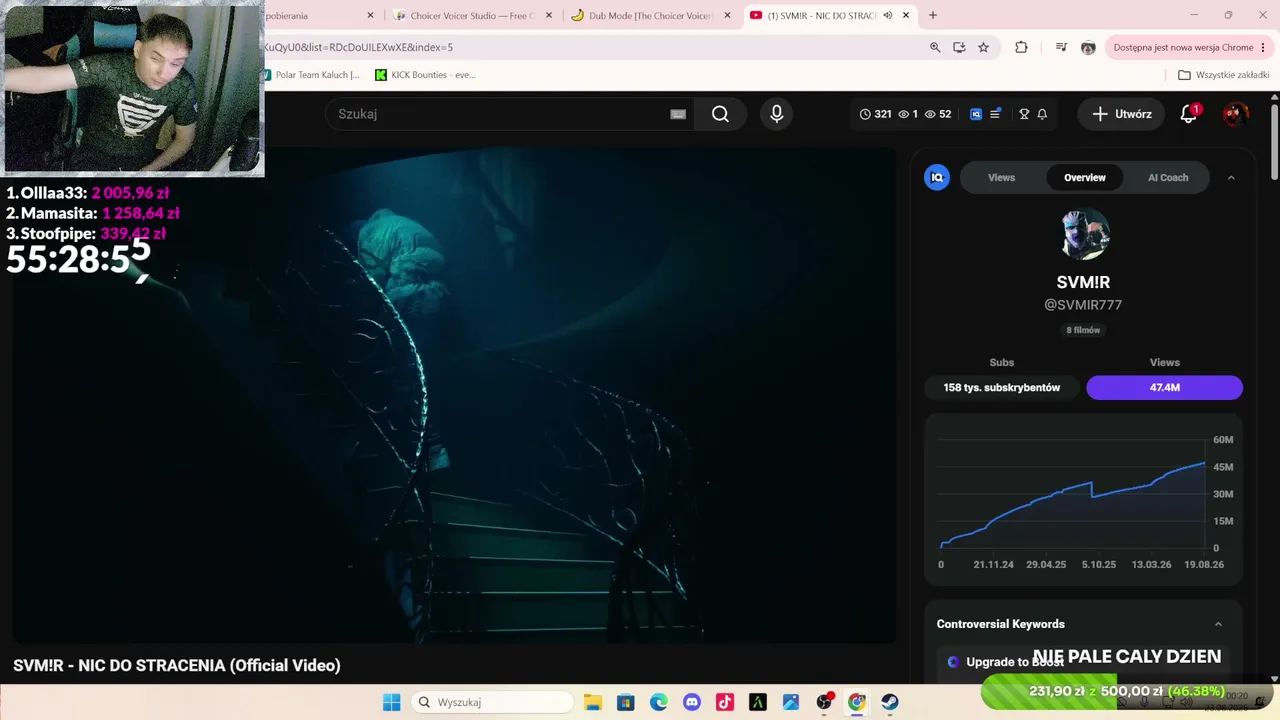Collapse the Controversial Keywords section
The height and width of the screenshot is (720, 1280).
(1218, 624)
